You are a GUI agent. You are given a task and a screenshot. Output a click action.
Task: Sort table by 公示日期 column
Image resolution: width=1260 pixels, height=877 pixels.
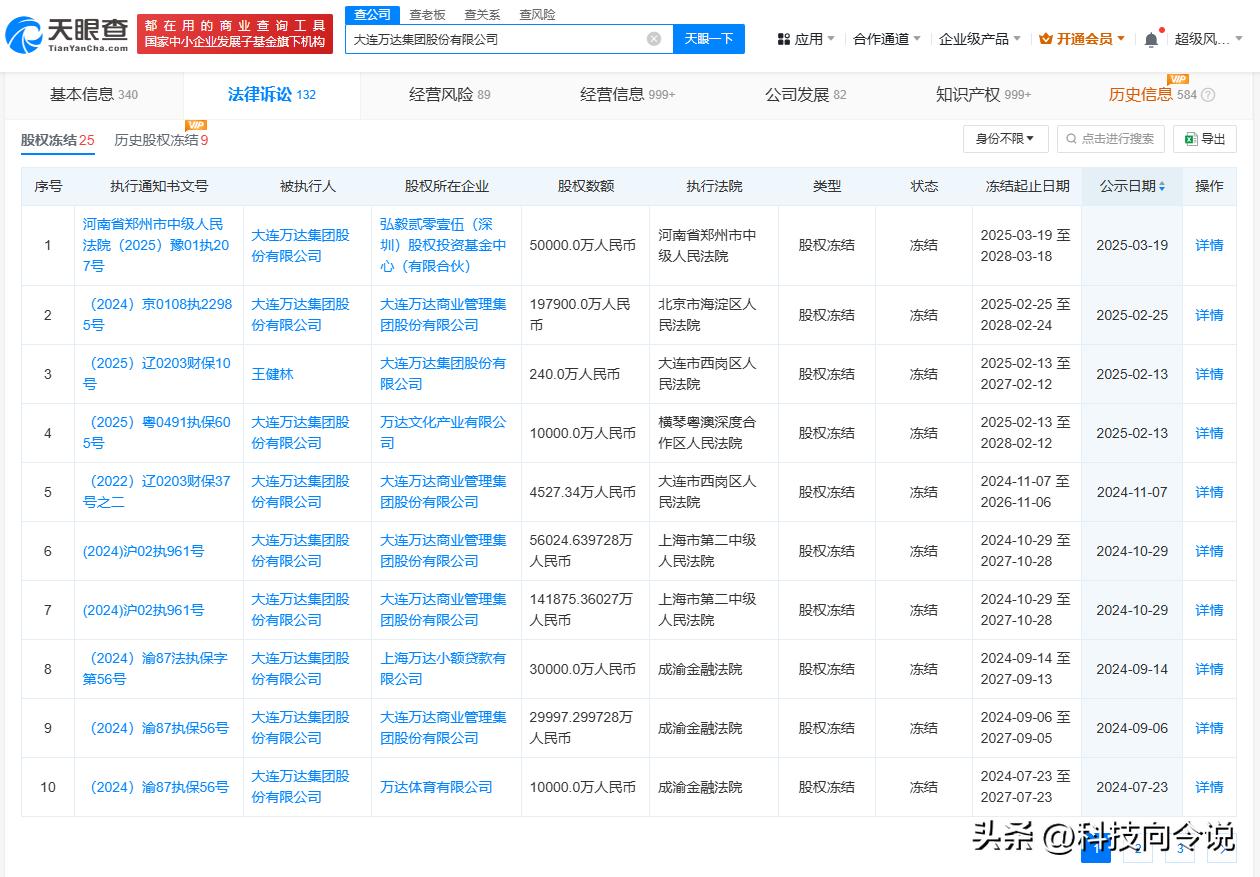tap(1132, 186)
